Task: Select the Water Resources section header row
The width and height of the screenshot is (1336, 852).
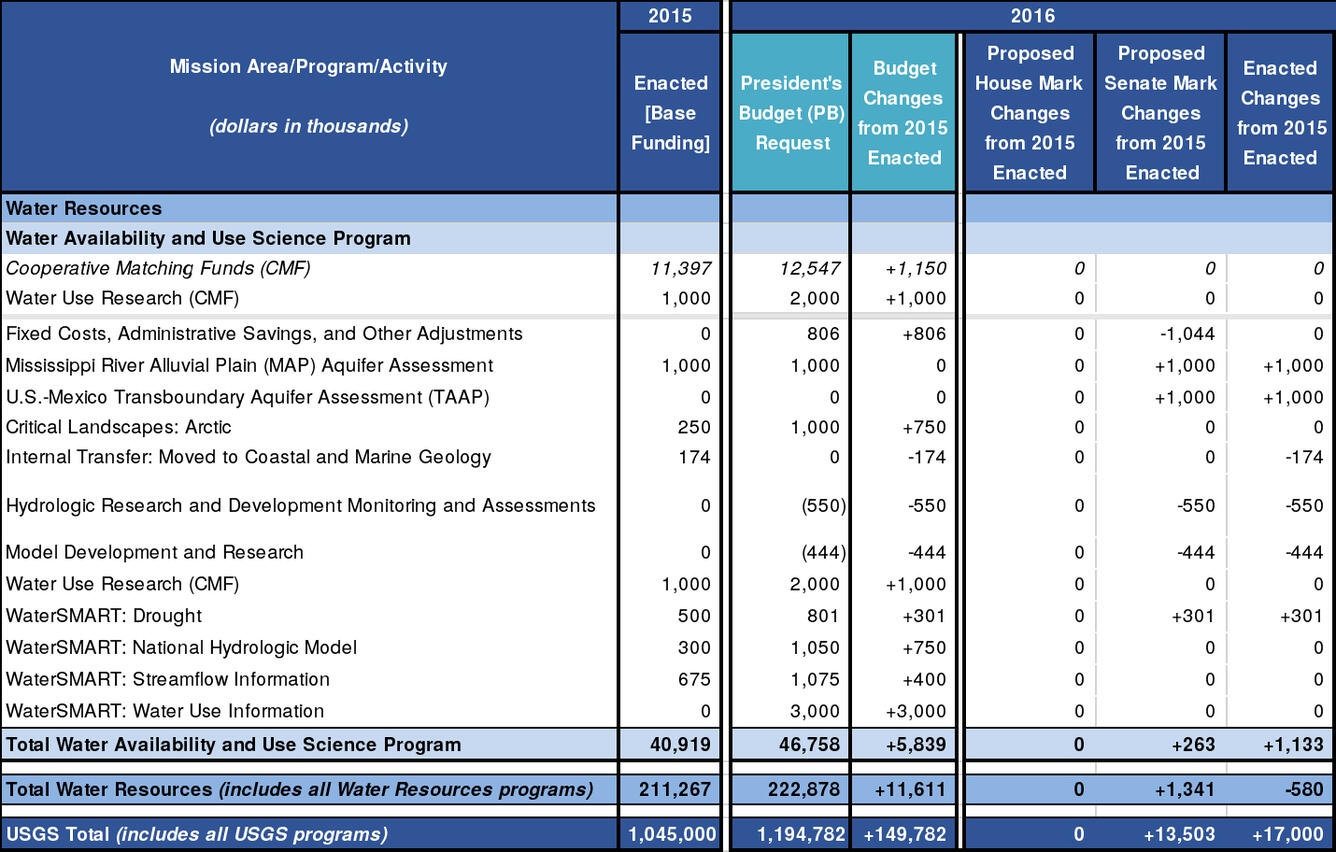Action: (85, 208)
